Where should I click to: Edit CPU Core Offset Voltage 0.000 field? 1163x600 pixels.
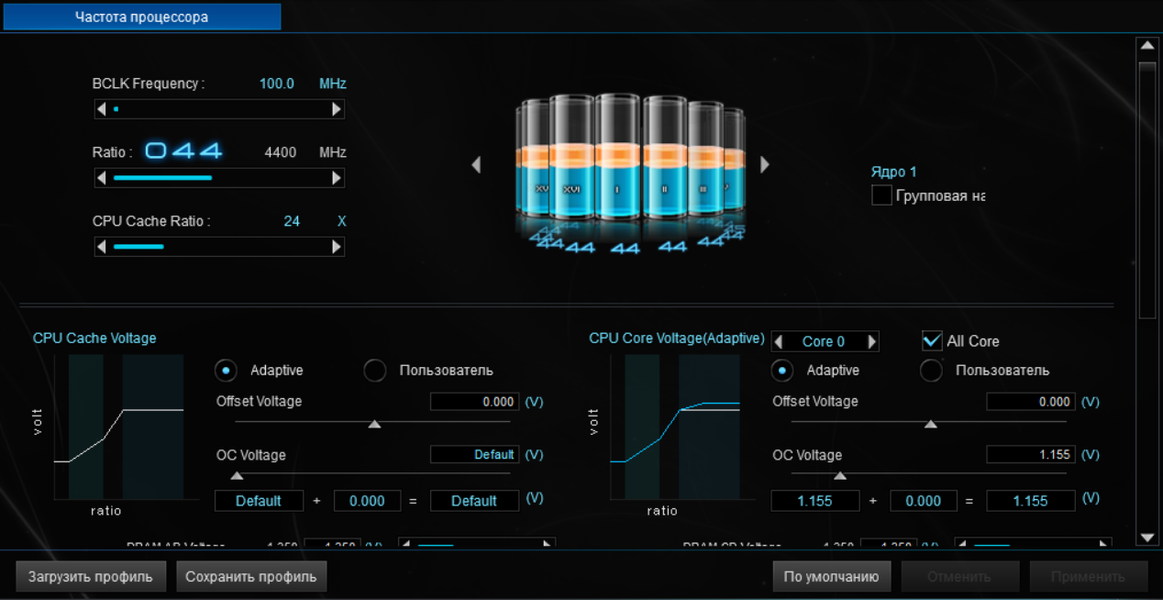(1031, 402)
